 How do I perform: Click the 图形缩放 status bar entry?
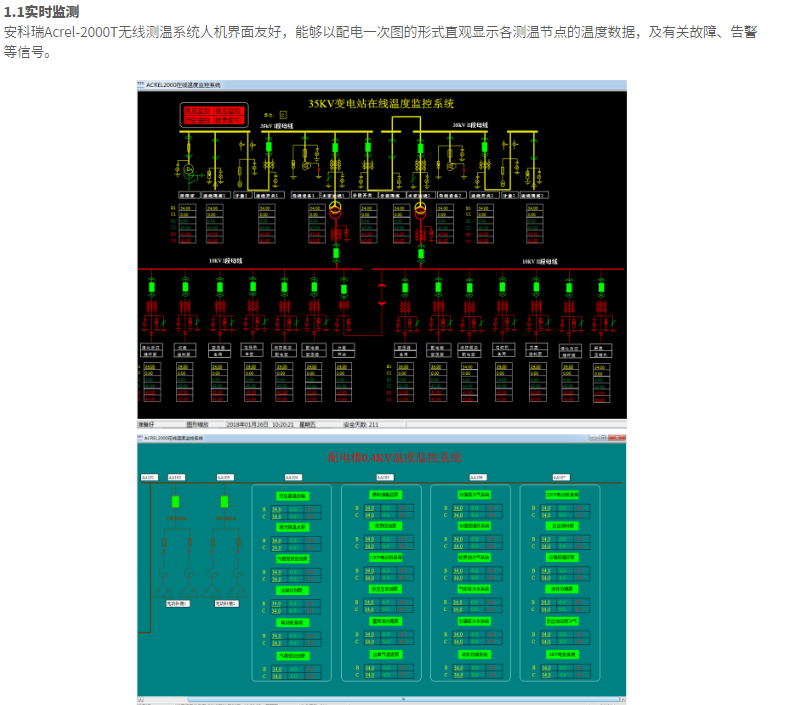pos(197,425)
